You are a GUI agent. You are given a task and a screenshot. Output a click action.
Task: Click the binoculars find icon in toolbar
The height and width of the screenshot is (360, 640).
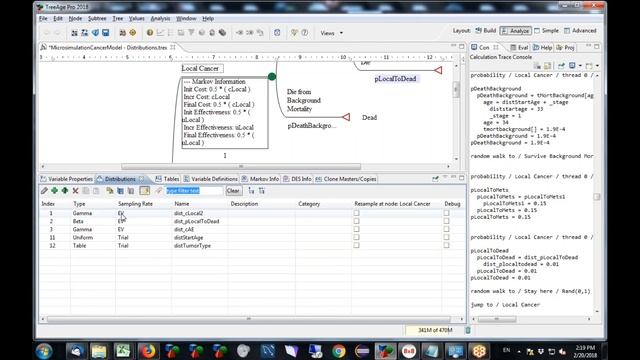pyautogui.click(x=122, y=33)
